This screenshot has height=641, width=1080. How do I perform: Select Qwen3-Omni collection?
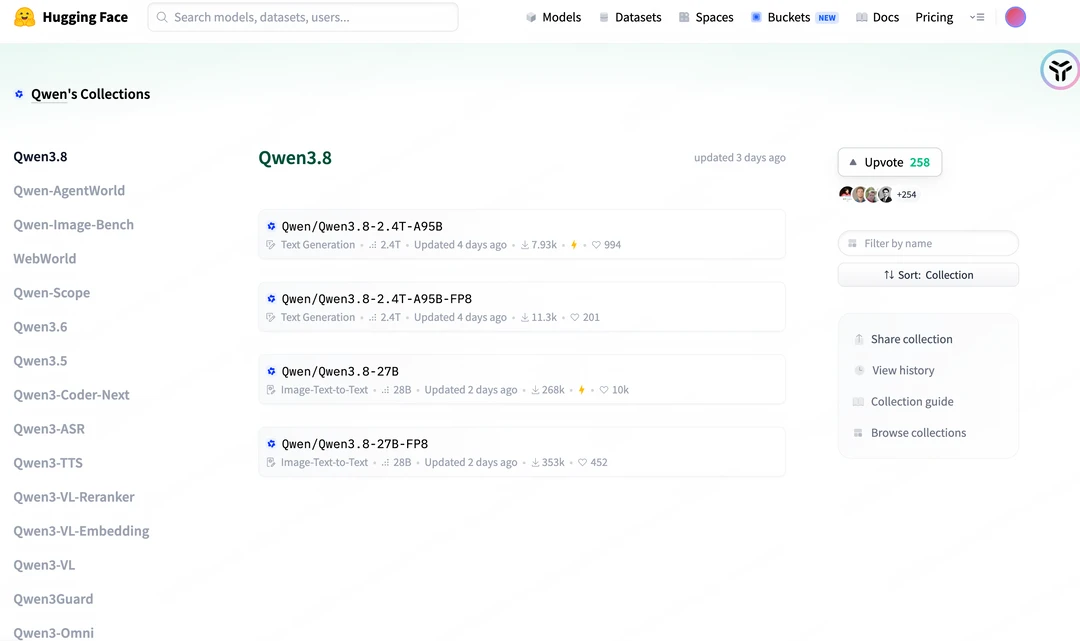pos(54,633)
